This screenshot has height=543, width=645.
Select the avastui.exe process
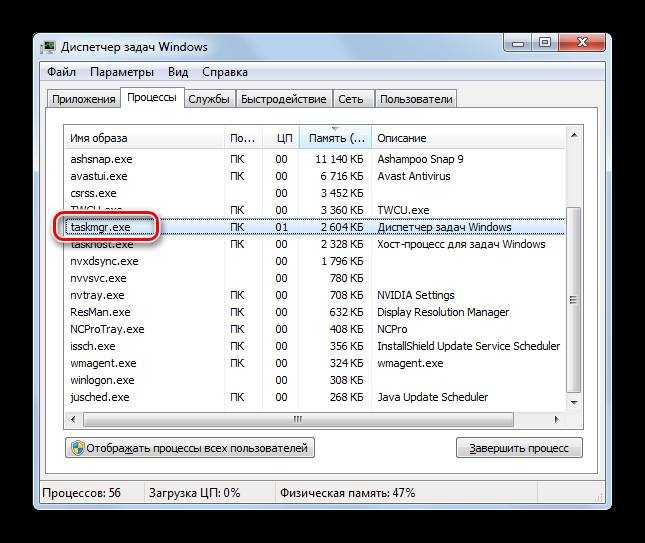(x=99, y=176)
